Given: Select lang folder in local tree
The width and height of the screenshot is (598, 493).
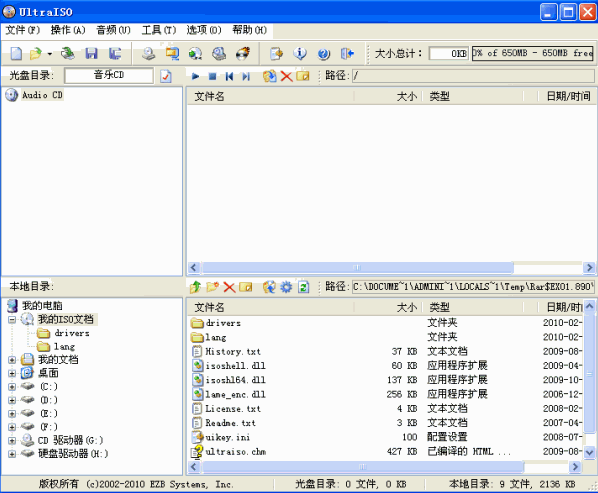Looking at the screenshot, I should coord(64,346).
